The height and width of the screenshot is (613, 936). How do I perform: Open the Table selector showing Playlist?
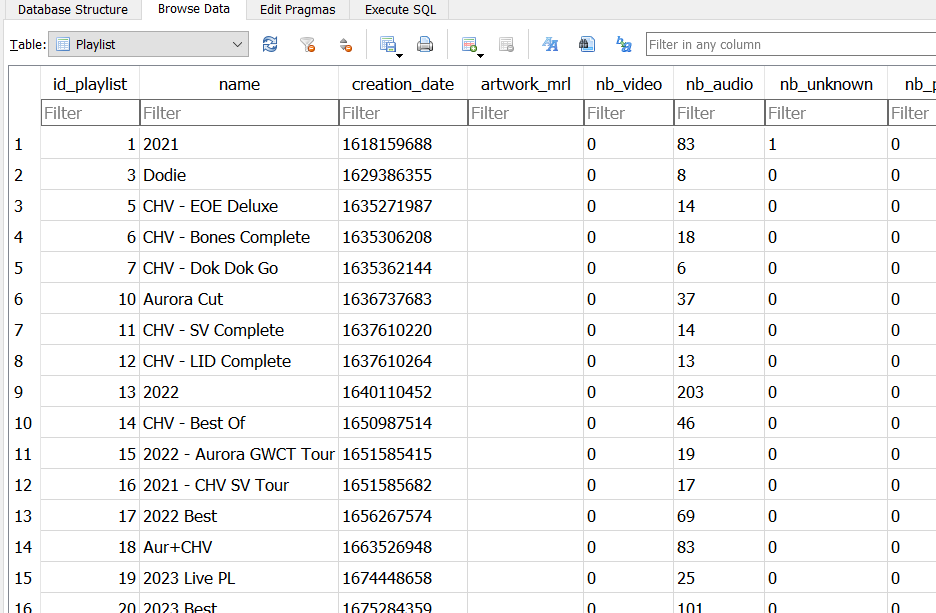click(148, 44)
